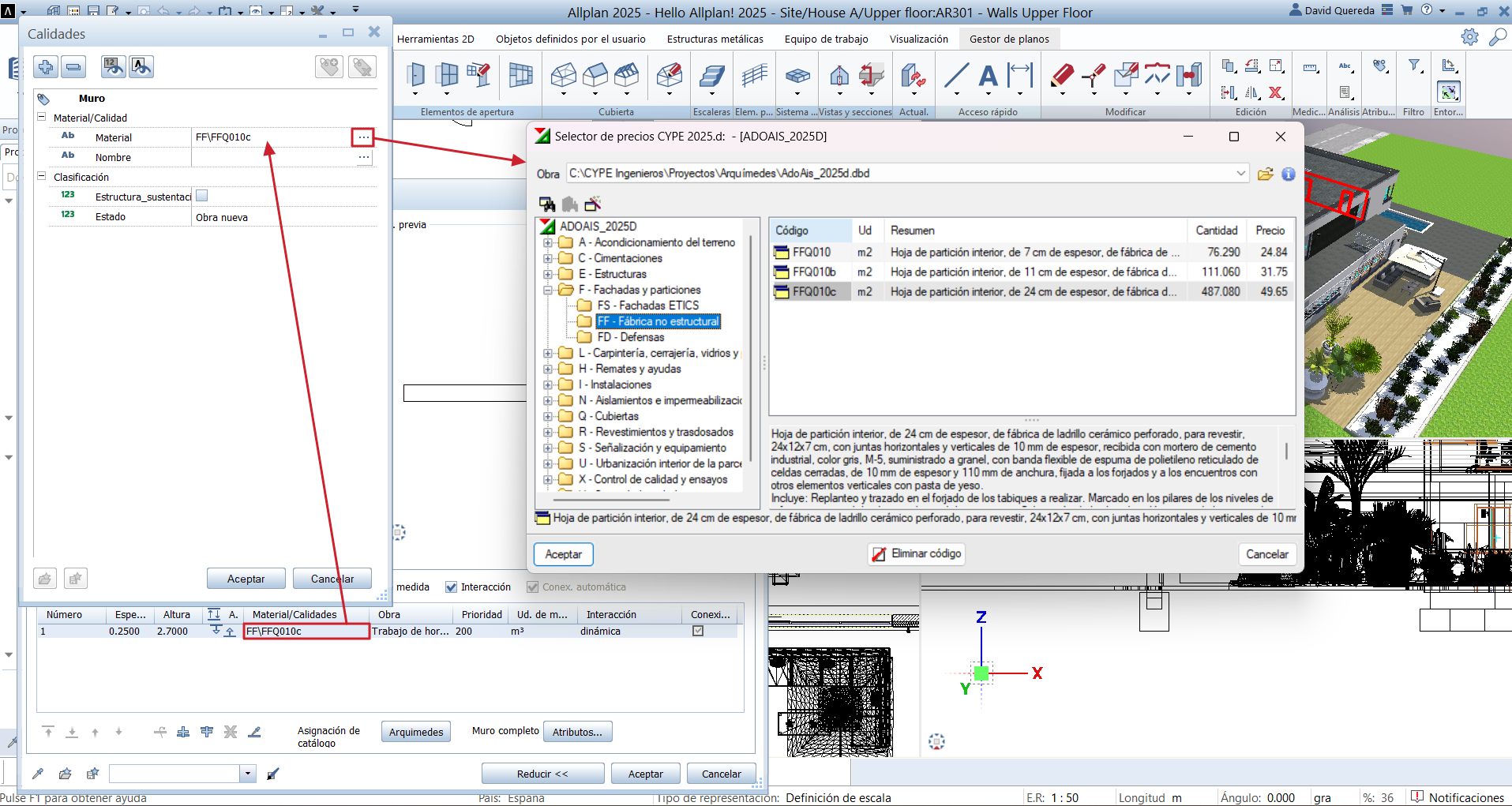Open the Visualización ribbon tab
1512x806 pixels.
click(x=918, y=39)
